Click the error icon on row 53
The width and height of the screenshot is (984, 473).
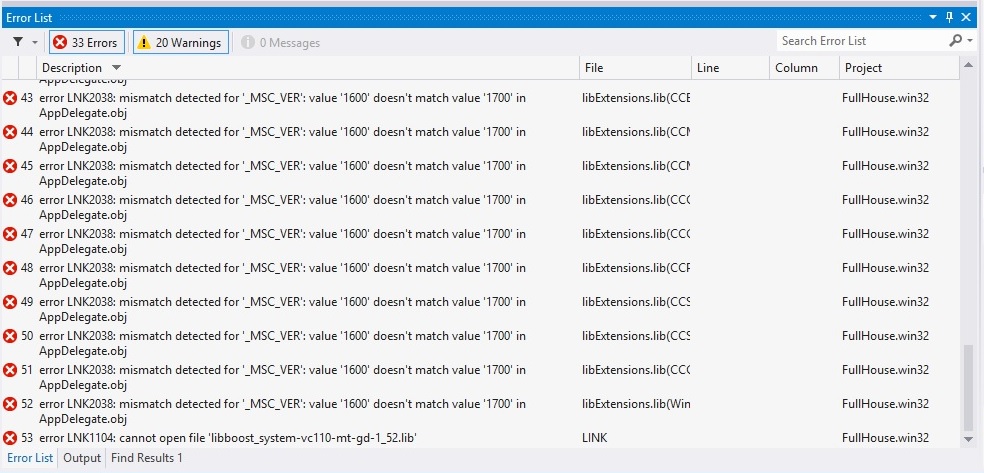click(x=10, y=438)
